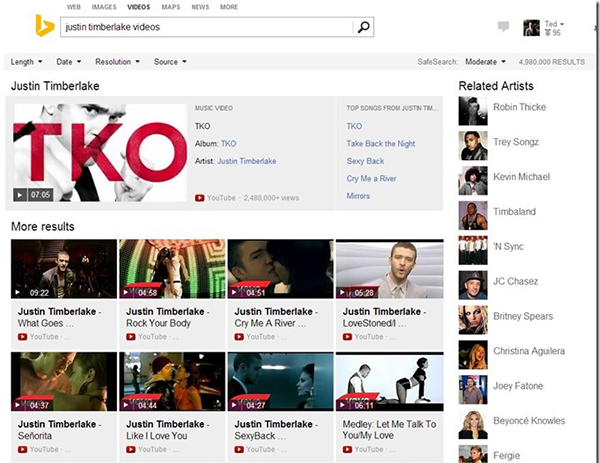
Task: Click YouTube icon under Like I Love You
Action: pyautogui.click(x=131, y=449)
